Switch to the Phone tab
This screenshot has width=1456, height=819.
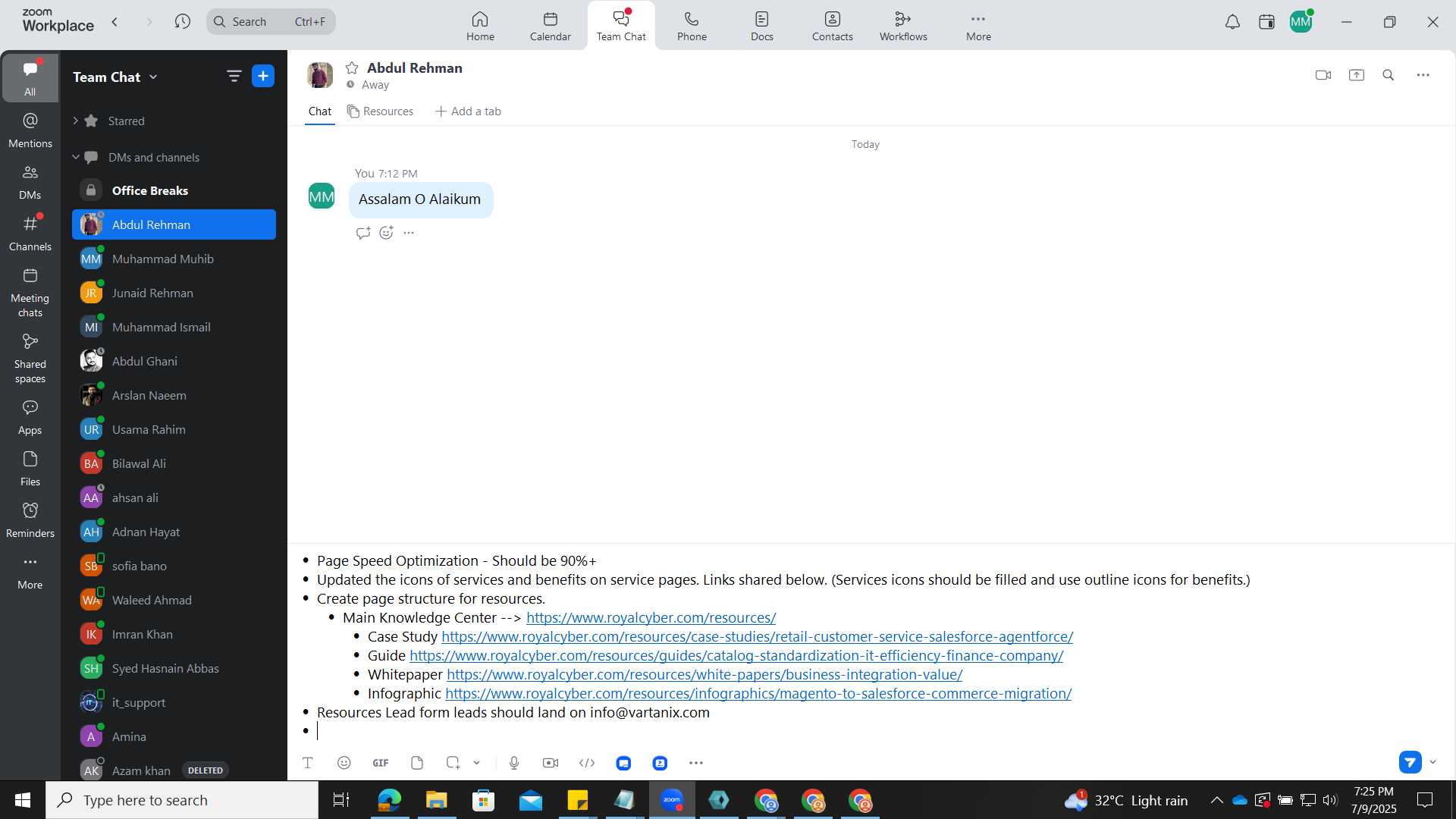[692, 26]
